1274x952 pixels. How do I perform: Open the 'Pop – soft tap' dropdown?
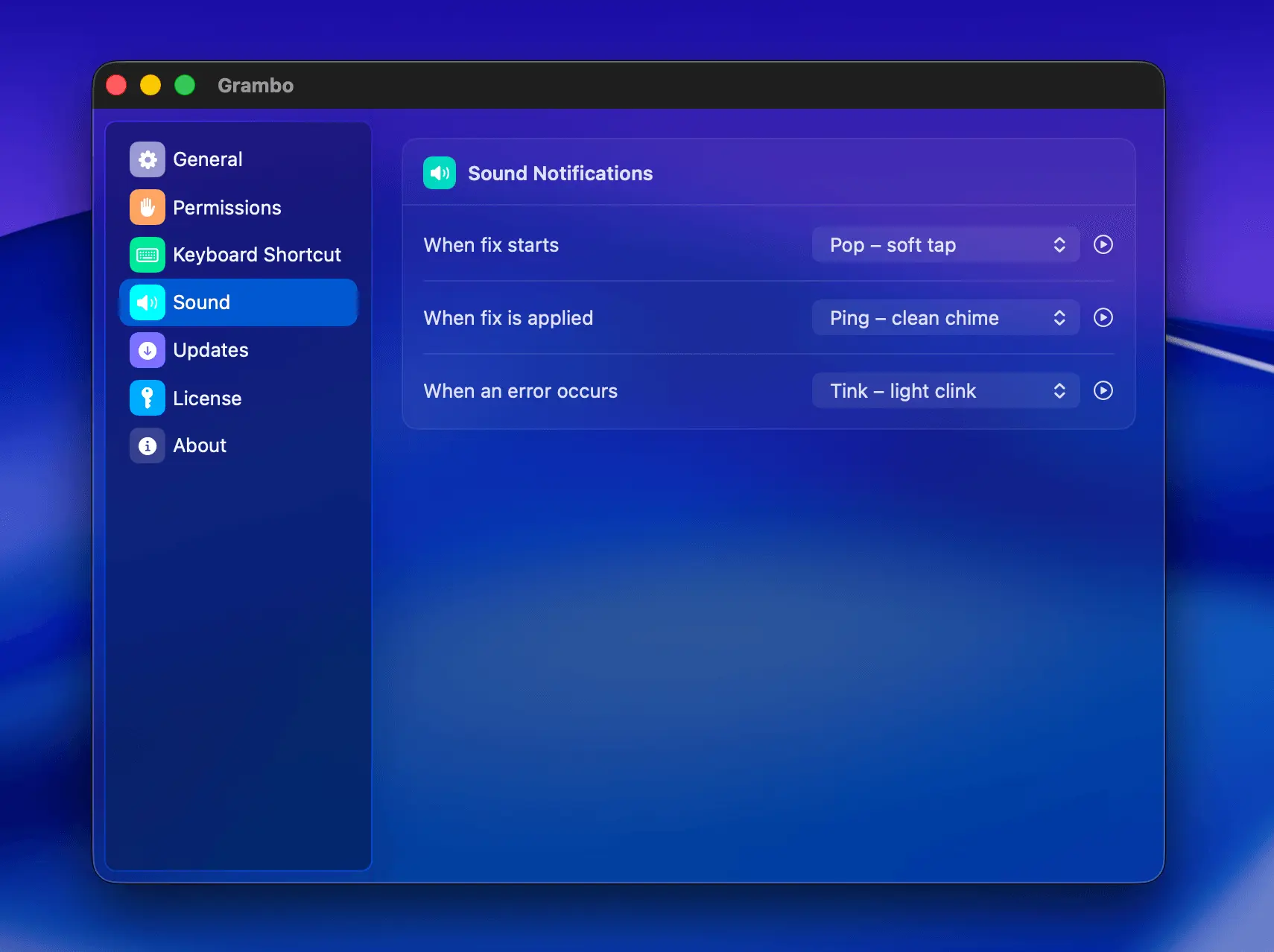pyautogui.click(x=945, y=244)
